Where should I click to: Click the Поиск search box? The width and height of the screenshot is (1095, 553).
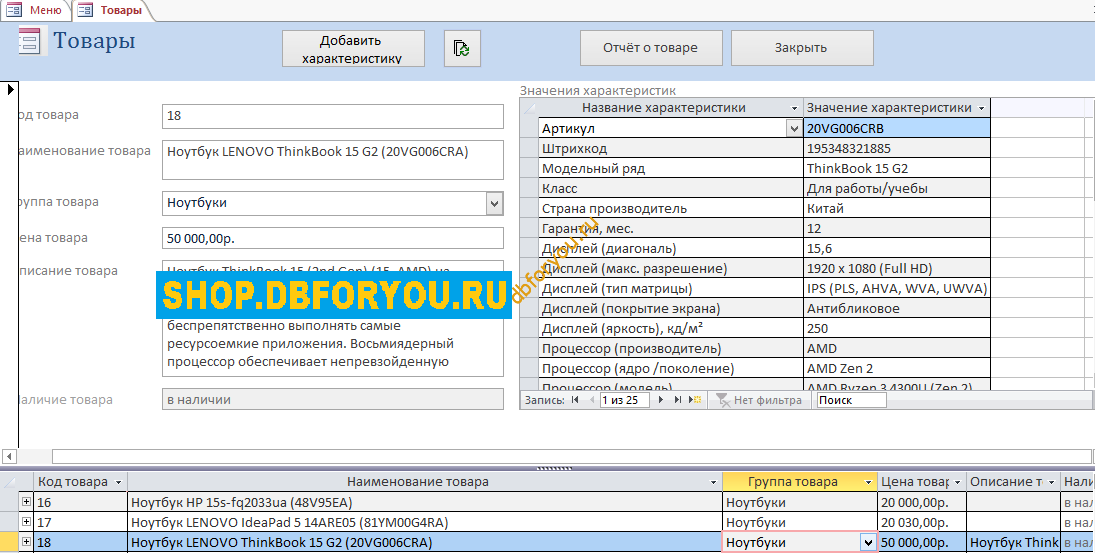point(851,400)
